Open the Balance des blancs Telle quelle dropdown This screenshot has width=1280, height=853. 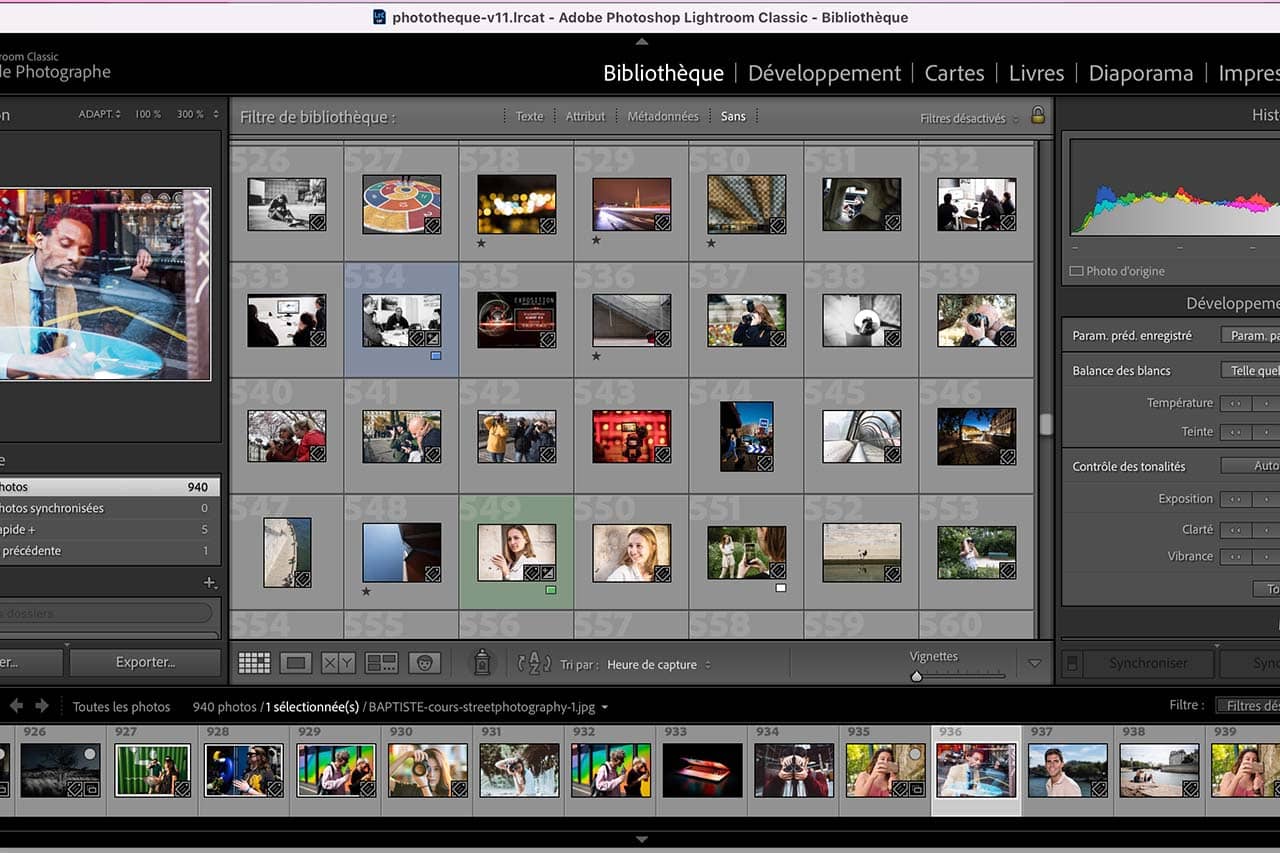click(1250, 371)
